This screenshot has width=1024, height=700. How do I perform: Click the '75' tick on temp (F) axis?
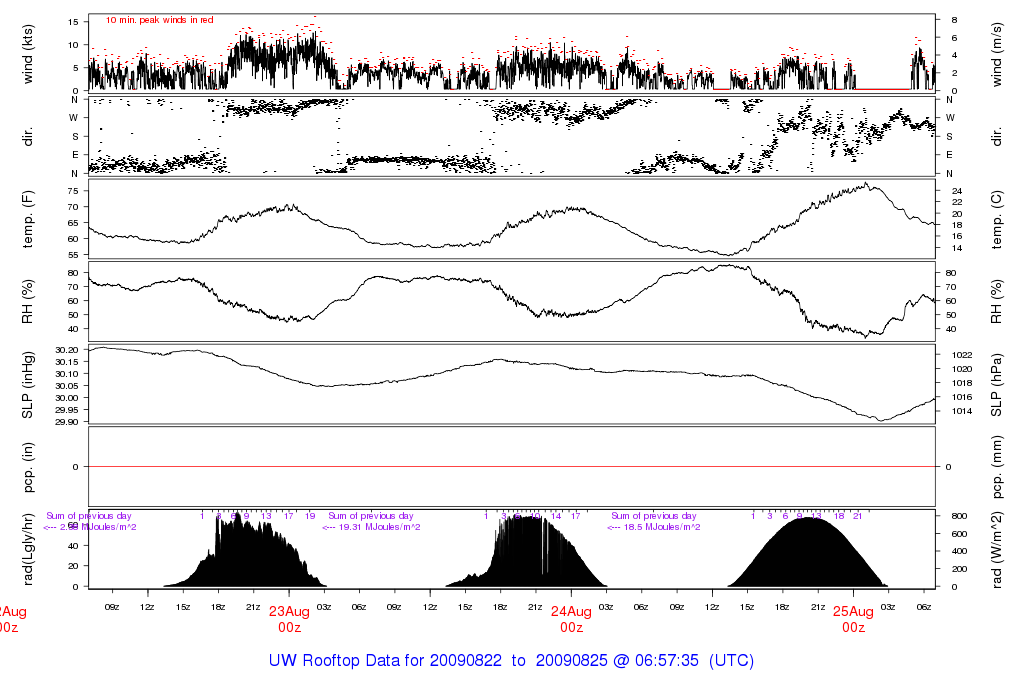click(73, 191)
